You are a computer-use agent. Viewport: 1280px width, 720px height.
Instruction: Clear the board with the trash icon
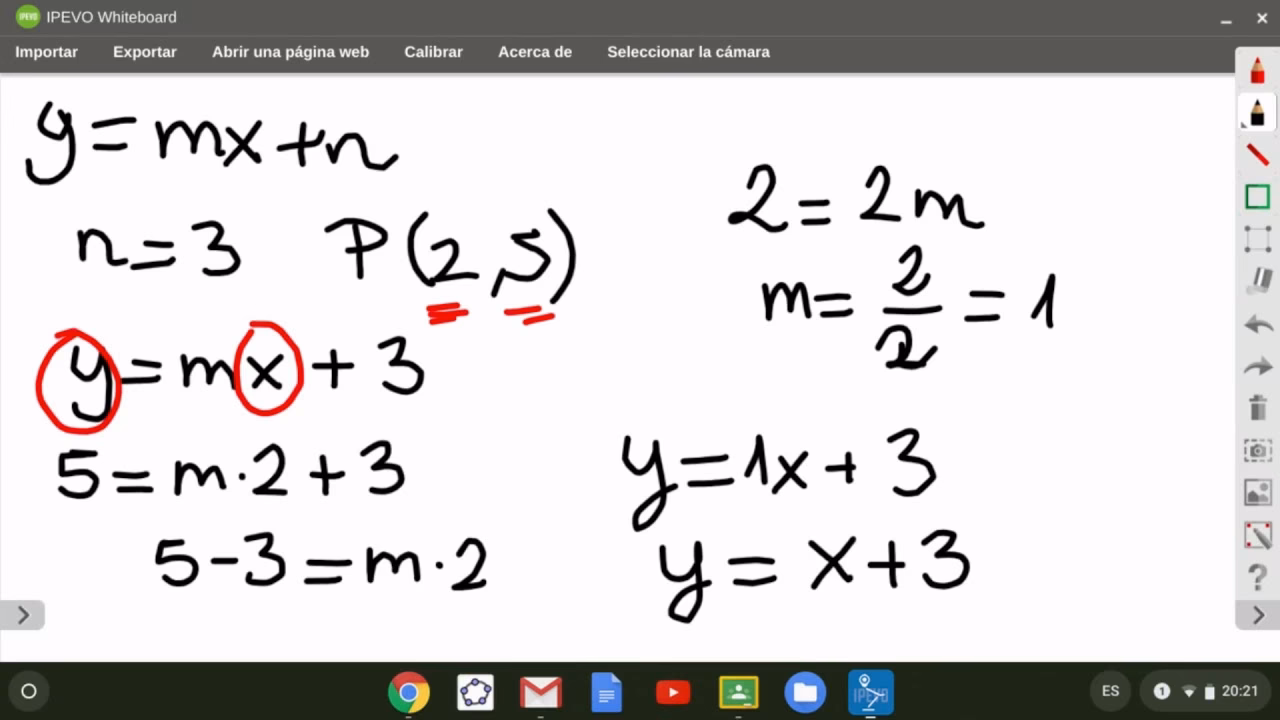[x=1257, y=408]
